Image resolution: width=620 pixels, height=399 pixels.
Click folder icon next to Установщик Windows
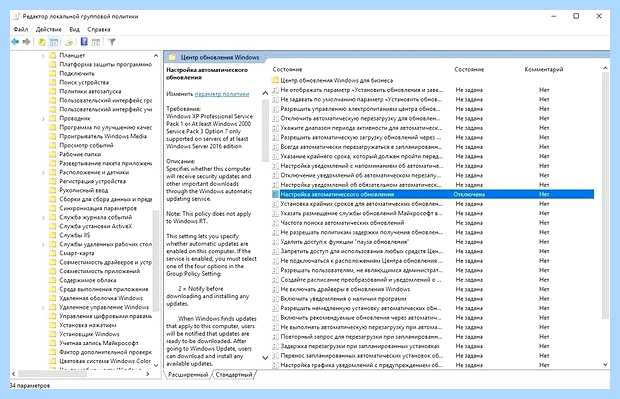point(52,334)
